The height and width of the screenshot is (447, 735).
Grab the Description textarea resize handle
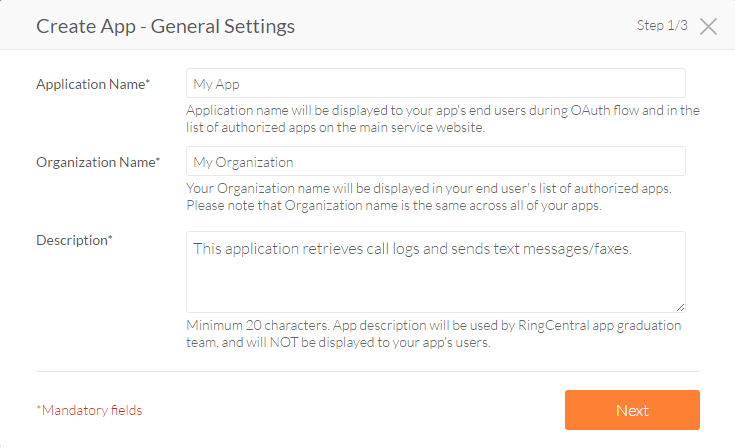pos(680,307)
